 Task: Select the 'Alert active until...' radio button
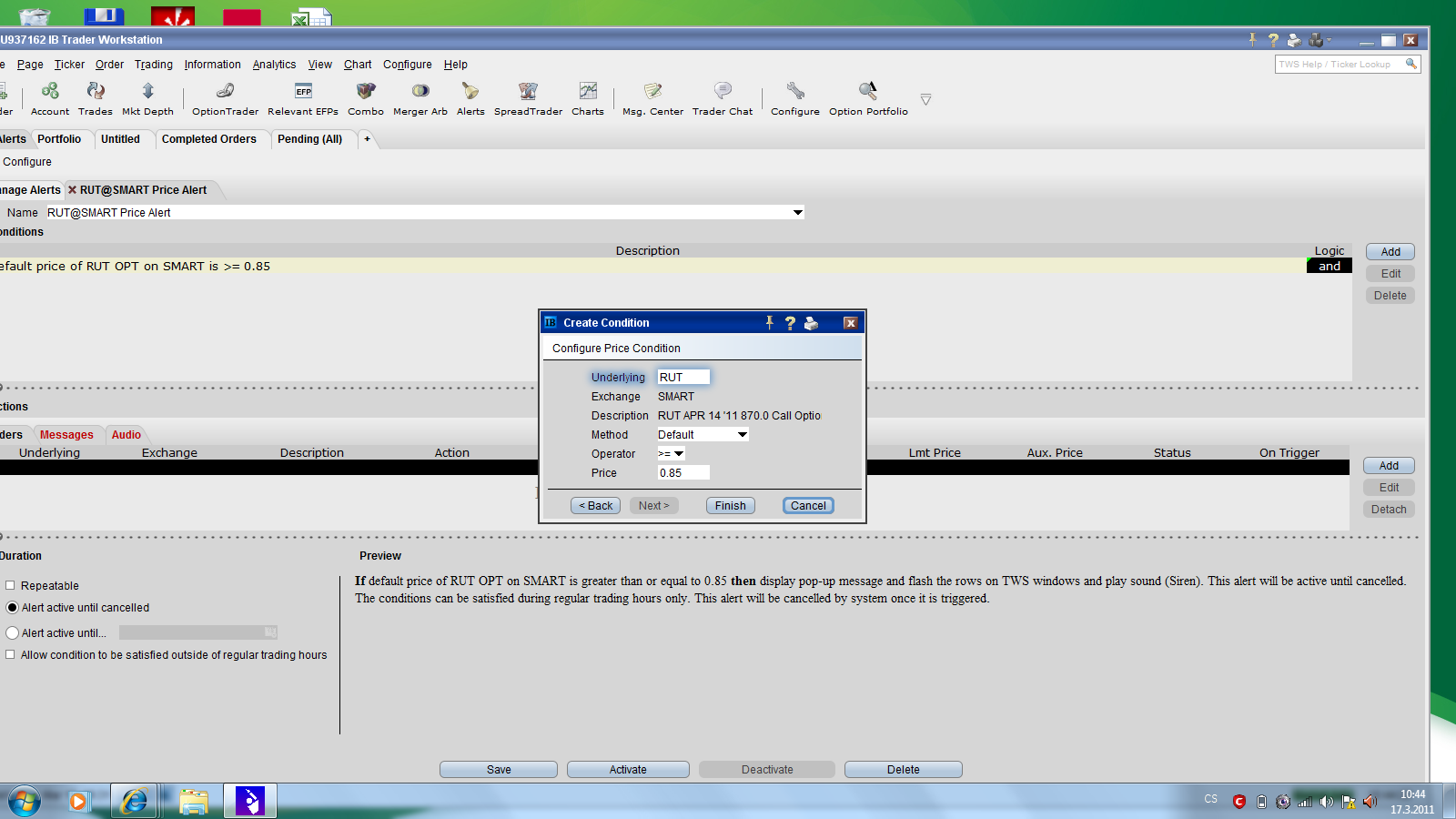(x=12, y=633)
